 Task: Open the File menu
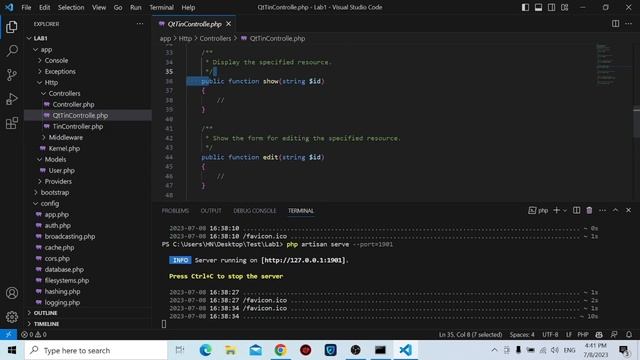(x=26, y=7)
